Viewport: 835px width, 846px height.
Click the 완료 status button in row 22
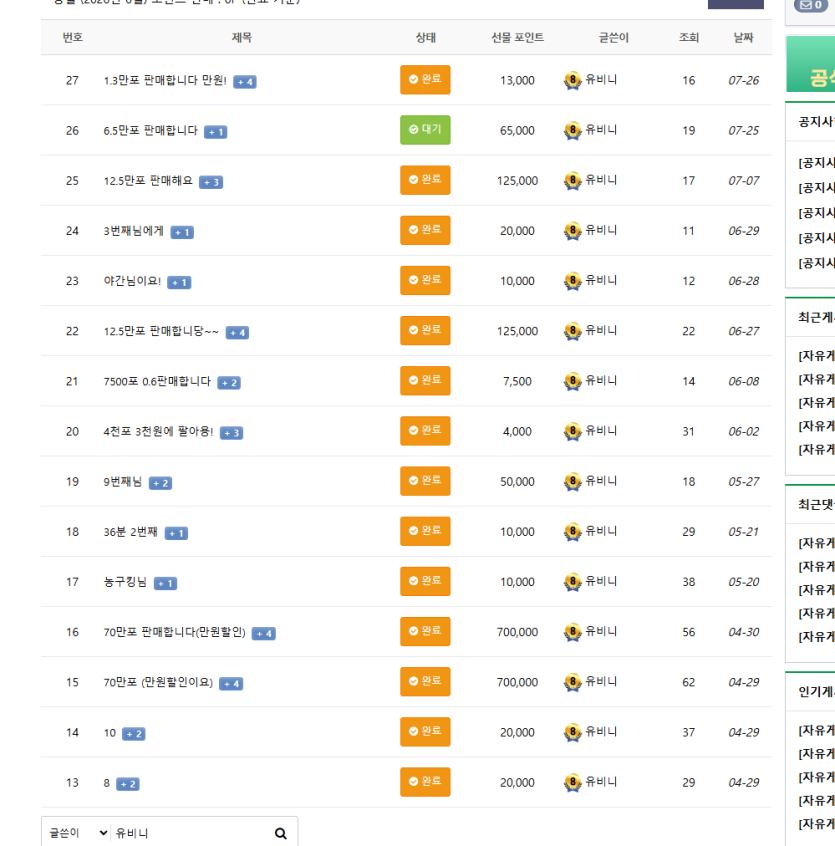pos(425,331)
